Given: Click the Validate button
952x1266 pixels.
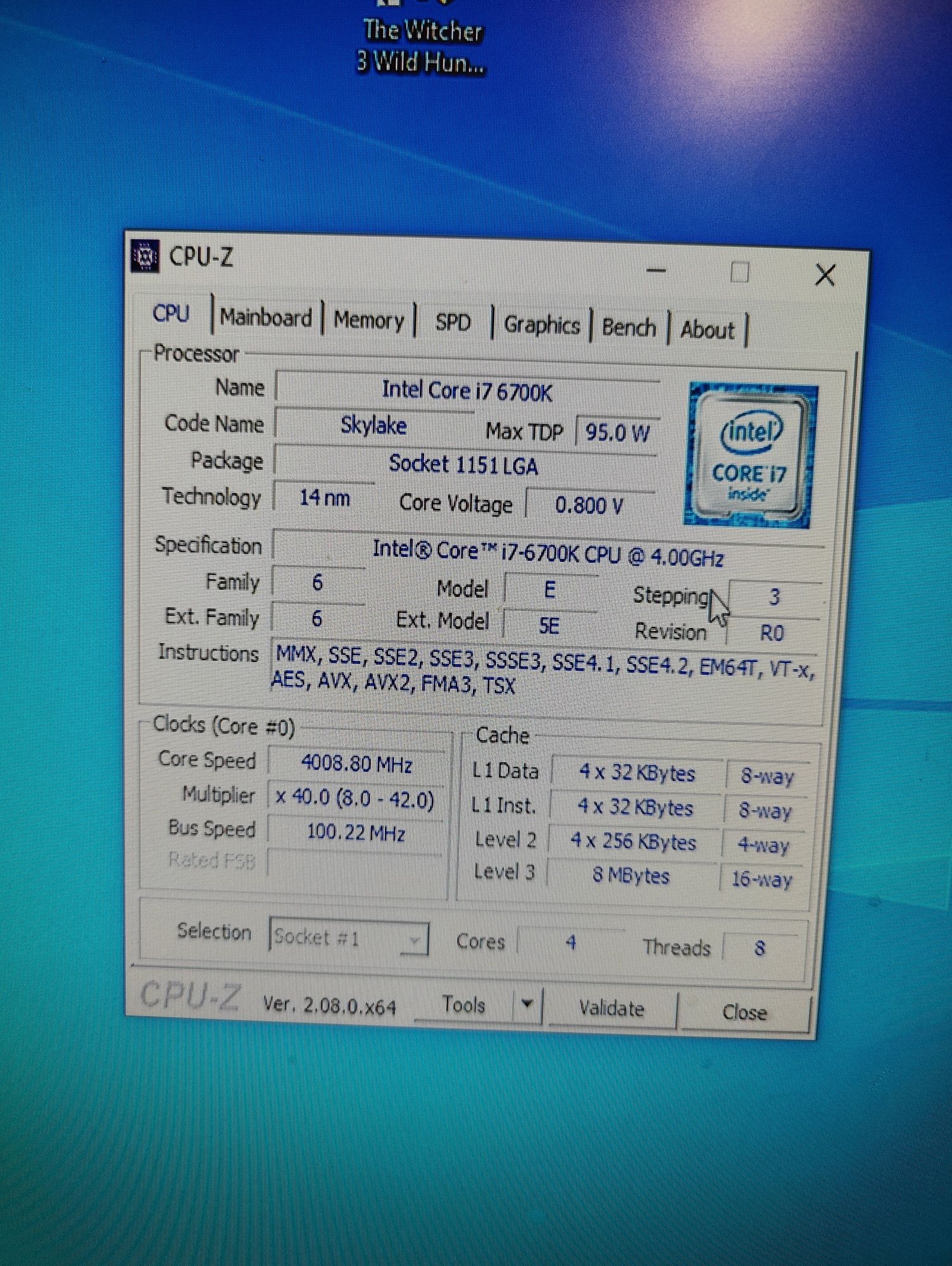Looking at the screenshot, I should point(611,1008).
